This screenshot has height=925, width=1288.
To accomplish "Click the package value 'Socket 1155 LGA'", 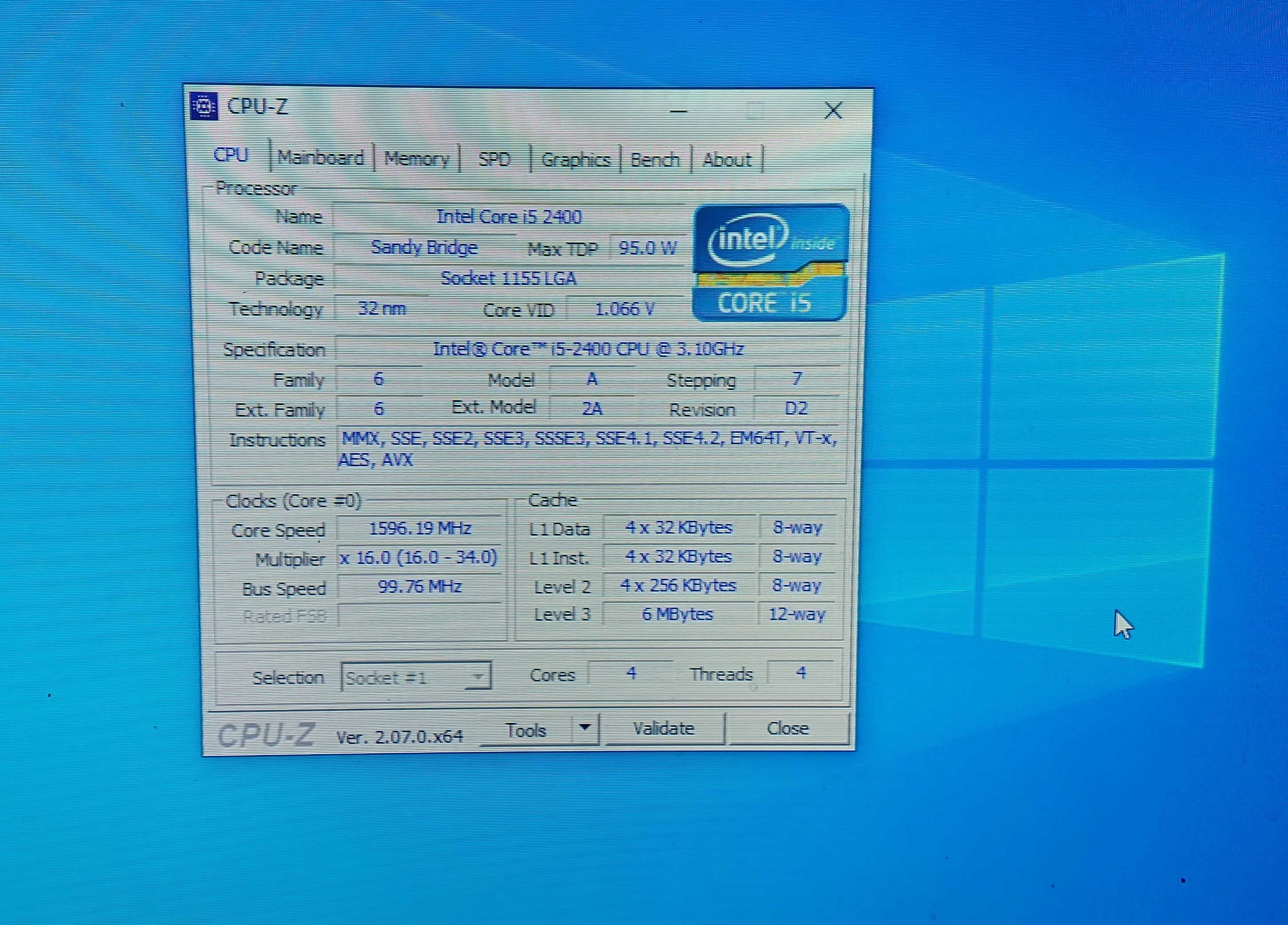I will click(x=508, y=278).
